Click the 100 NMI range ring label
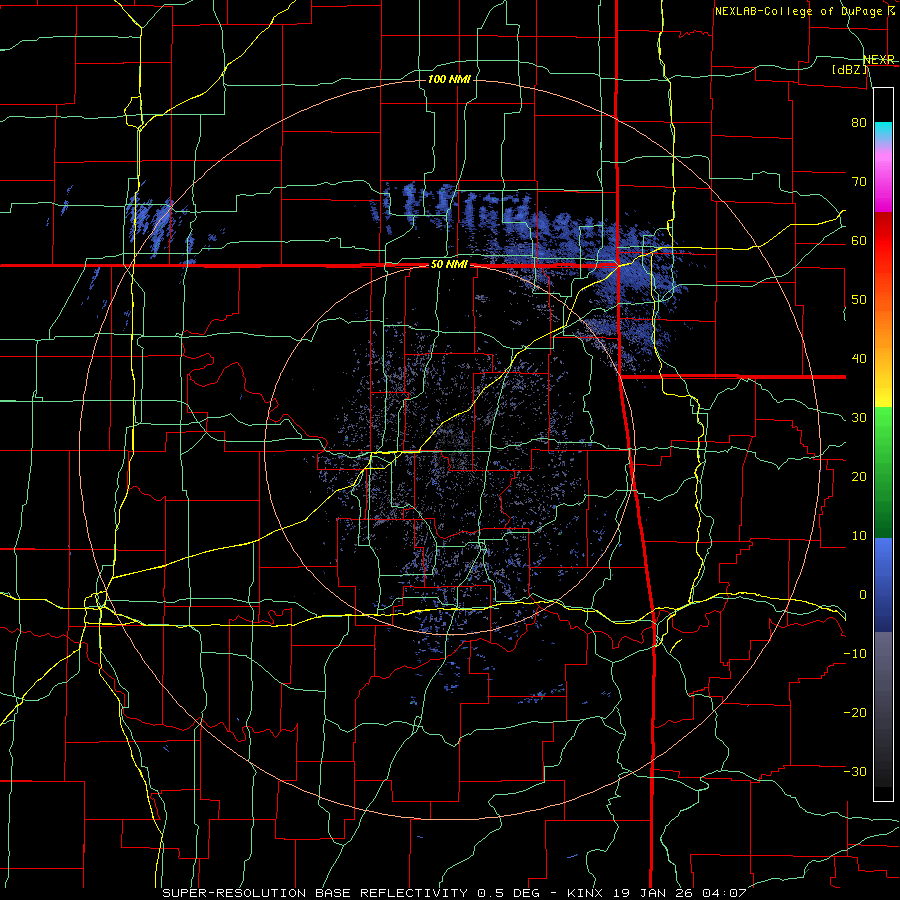The height and width of the screenshot is (900, 900). pos(449,79)
